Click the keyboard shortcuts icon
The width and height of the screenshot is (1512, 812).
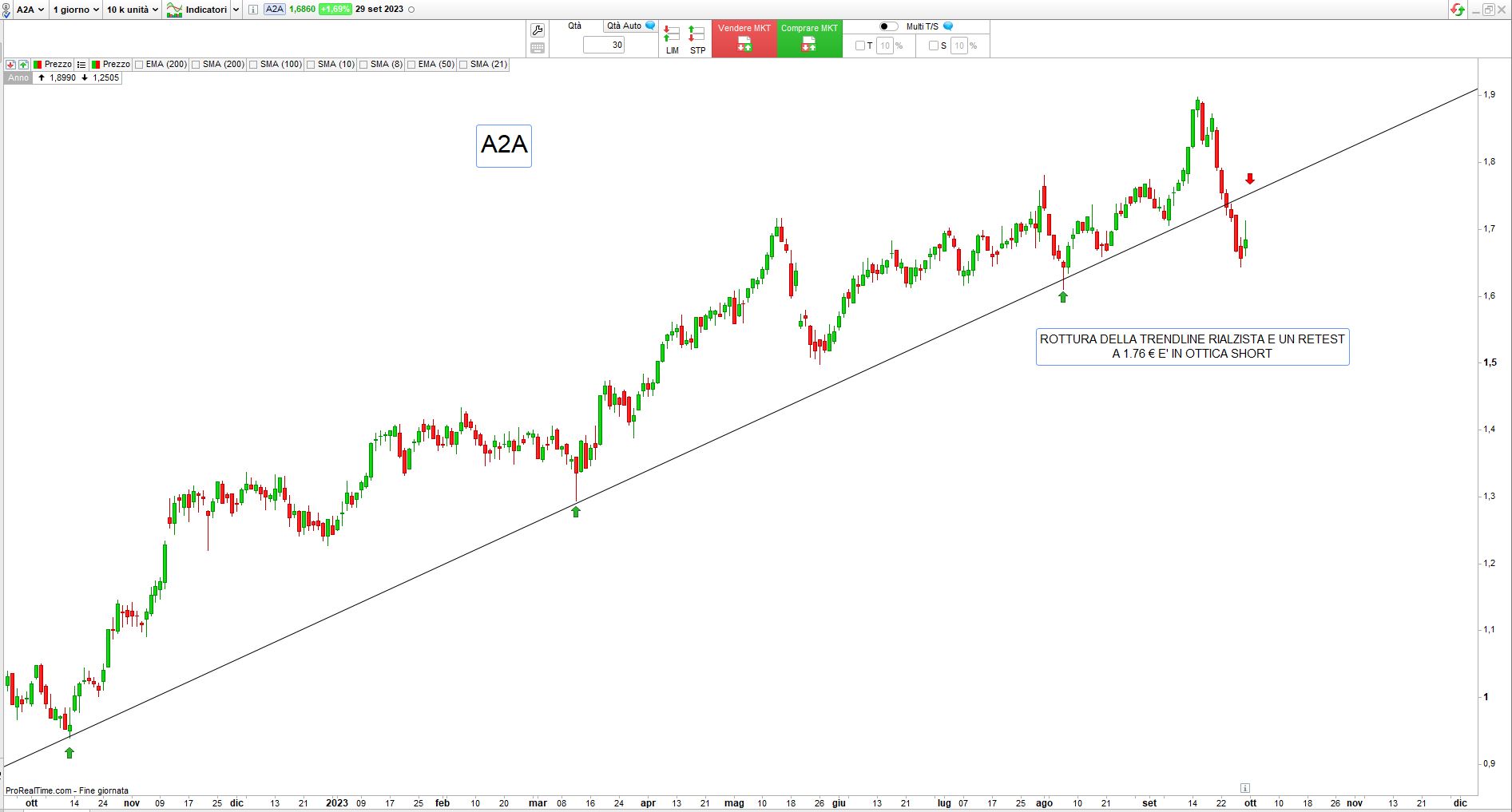(x=538, y=48)
